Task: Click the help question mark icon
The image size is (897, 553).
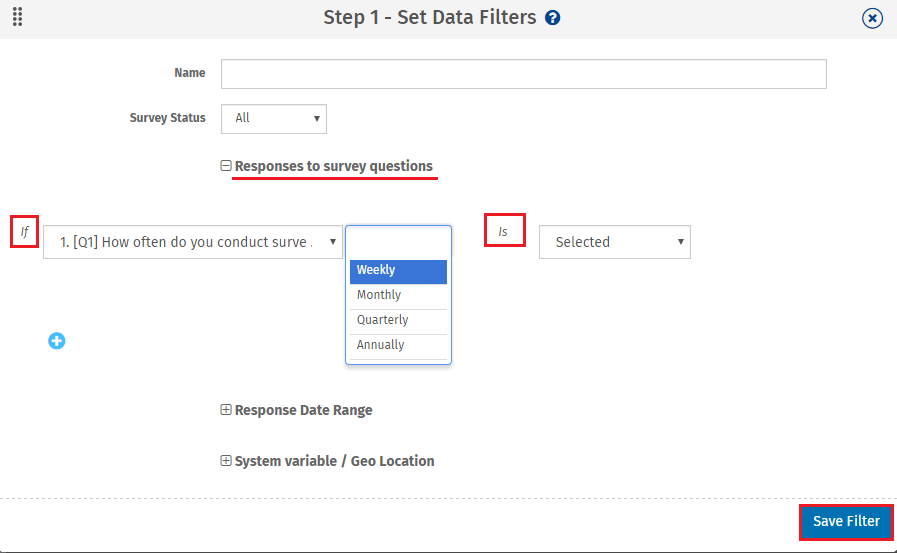Action: [x=553, y=18]
